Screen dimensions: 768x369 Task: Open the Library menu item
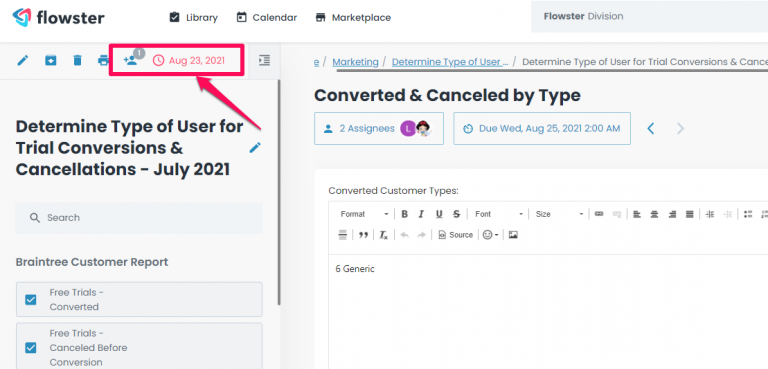click(x=193, y=18)
